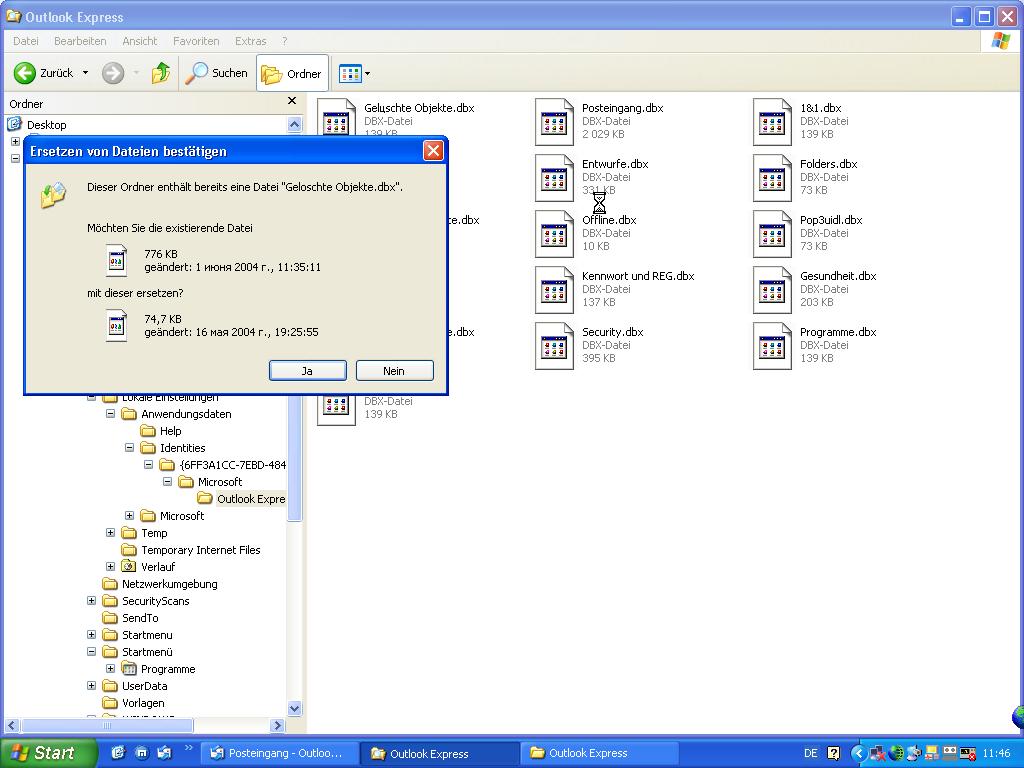
Task: Click the folder pane horizontal scroll-left arrow
Action: pyautogui.click(x=12, y=725)
